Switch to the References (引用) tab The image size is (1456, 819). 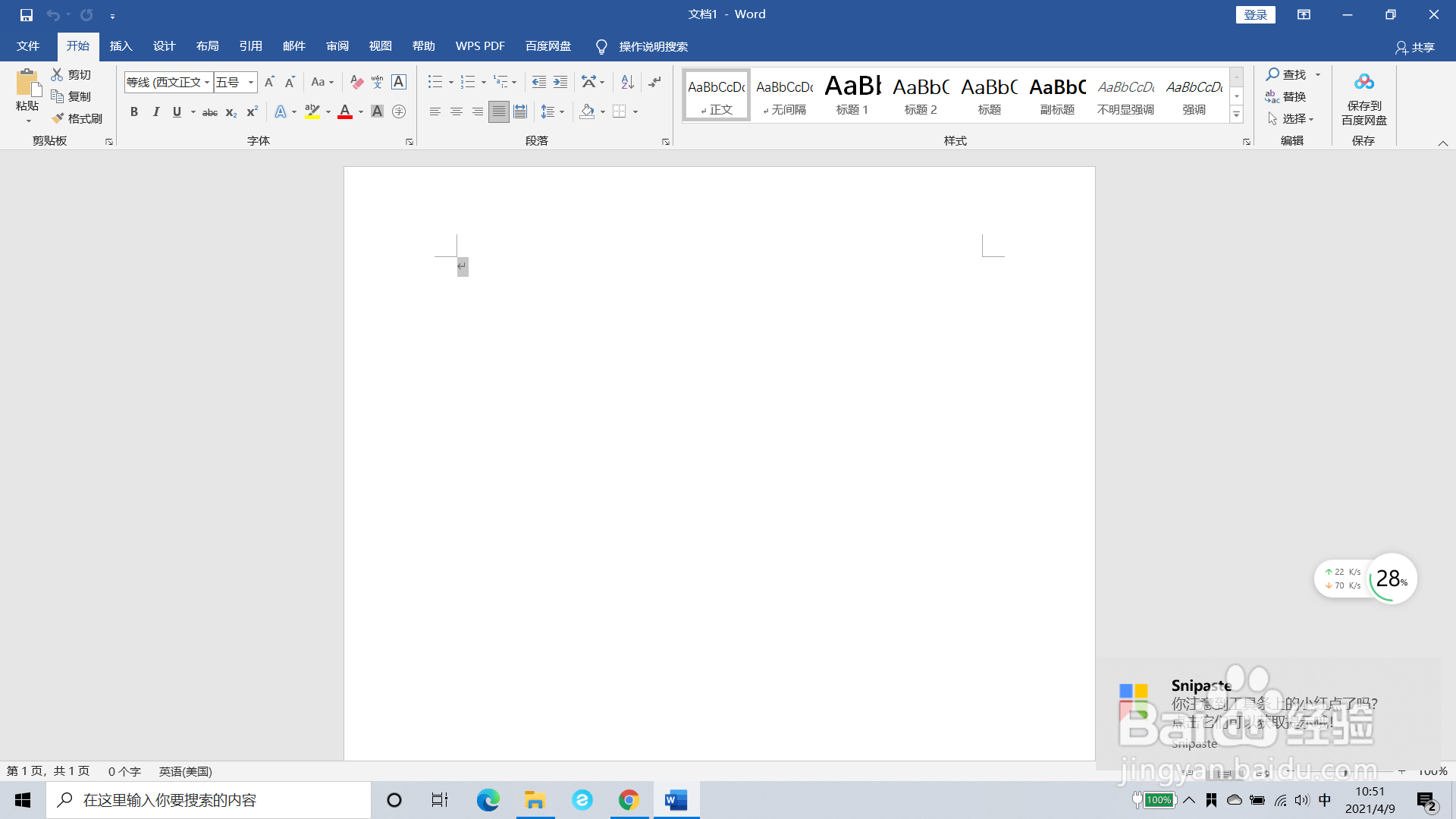(x=251, y=46)
